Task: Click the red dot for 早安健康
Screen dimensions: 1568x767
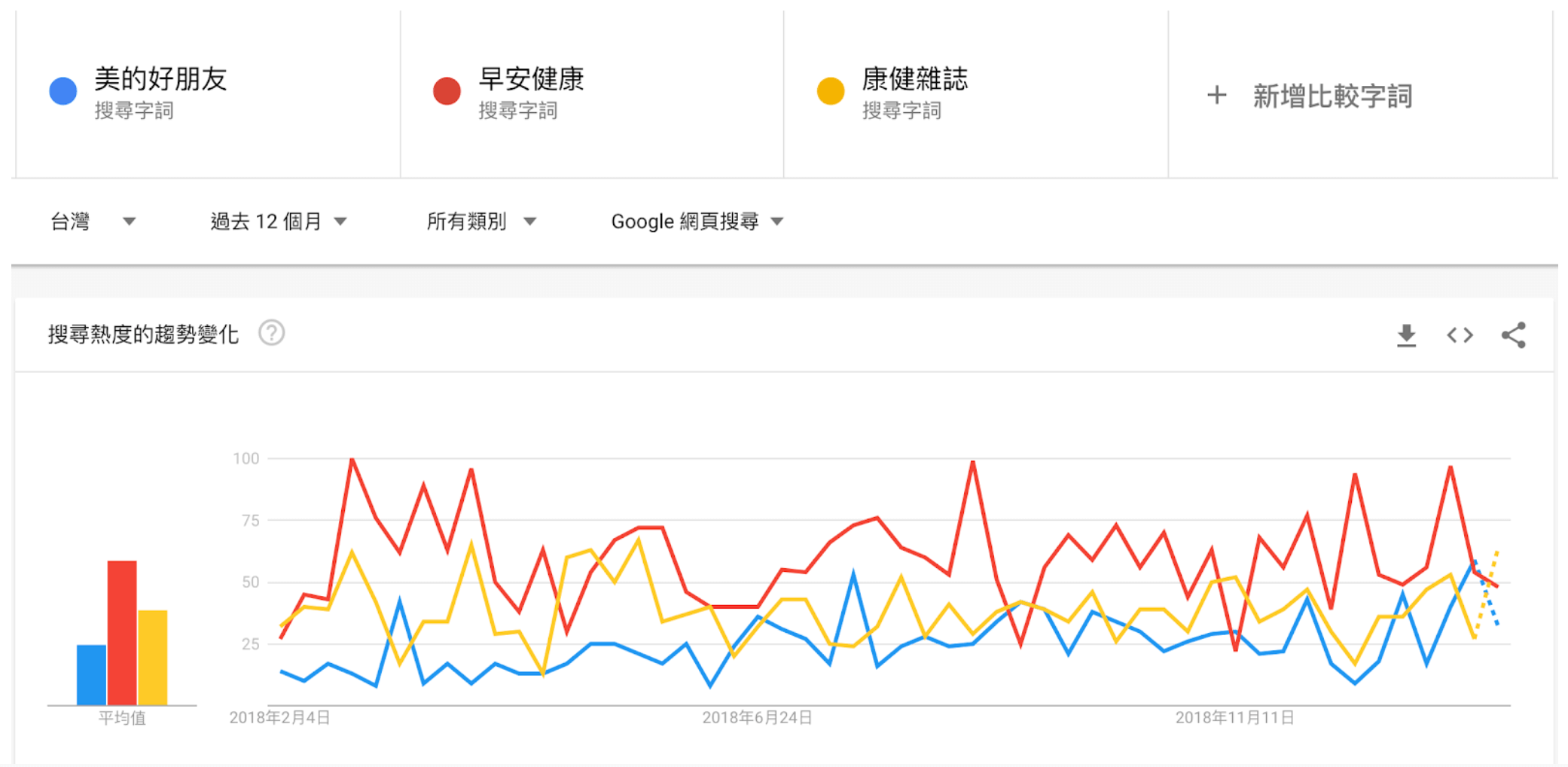Action: click(447, 91)
